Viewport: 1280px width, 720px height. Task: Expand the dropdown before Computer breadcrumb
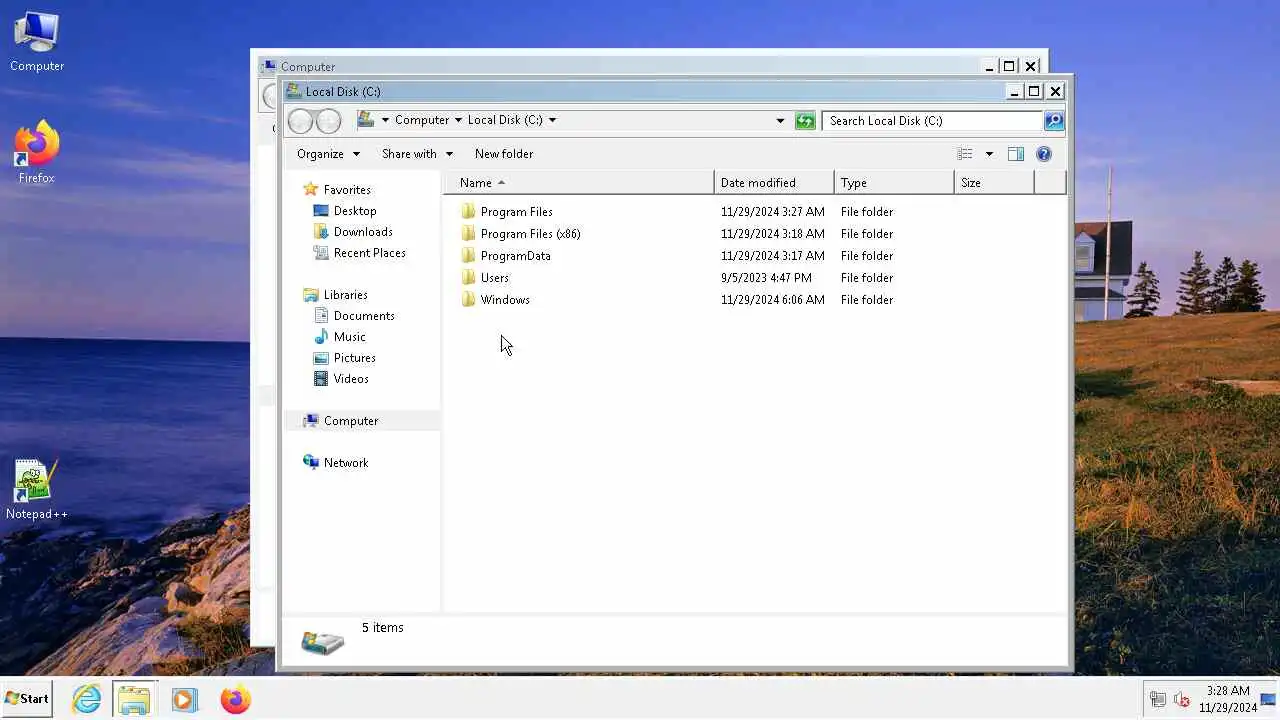point(385,120)
